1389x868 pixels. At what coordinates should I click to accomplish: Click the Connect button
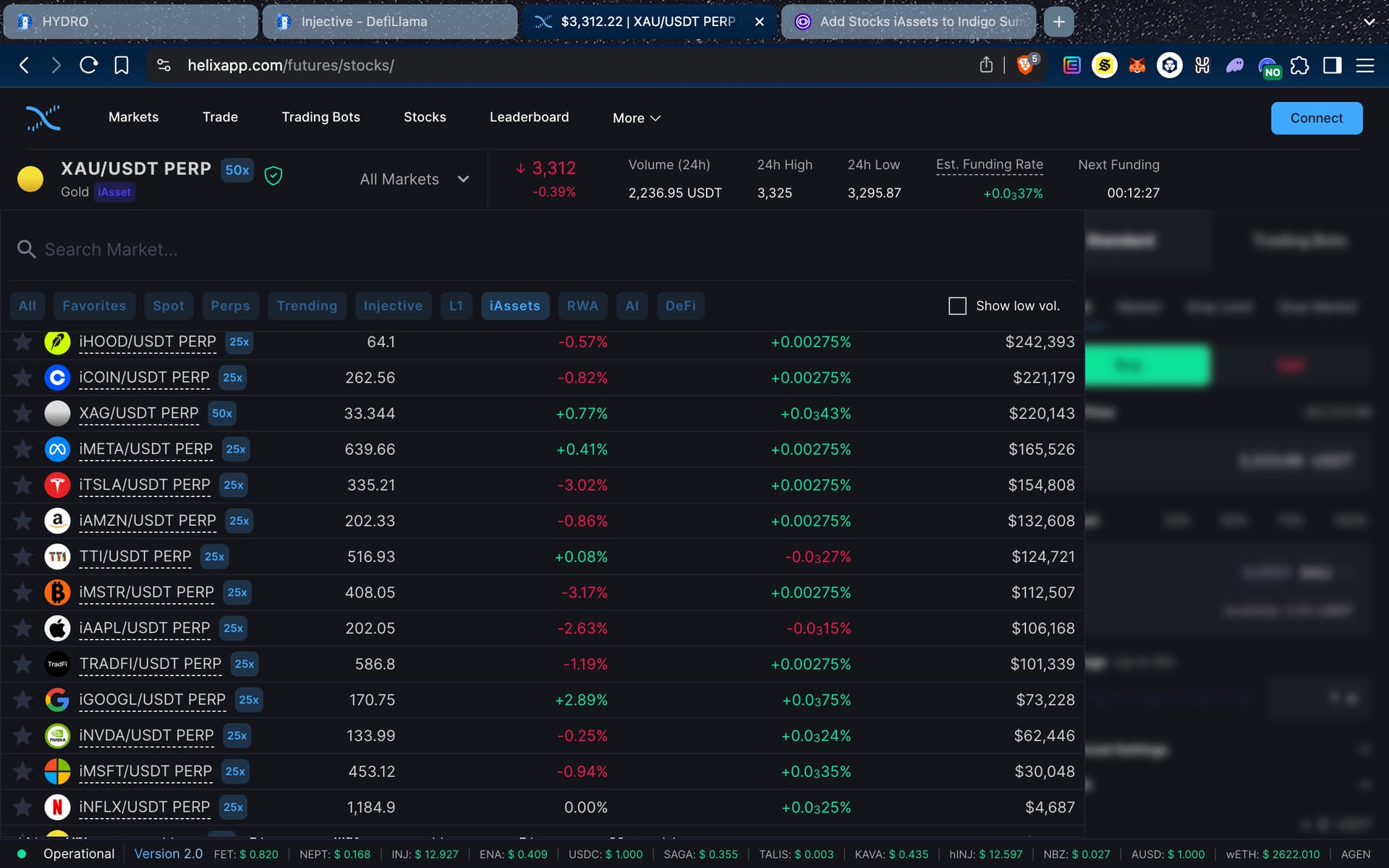[1317, 118]
